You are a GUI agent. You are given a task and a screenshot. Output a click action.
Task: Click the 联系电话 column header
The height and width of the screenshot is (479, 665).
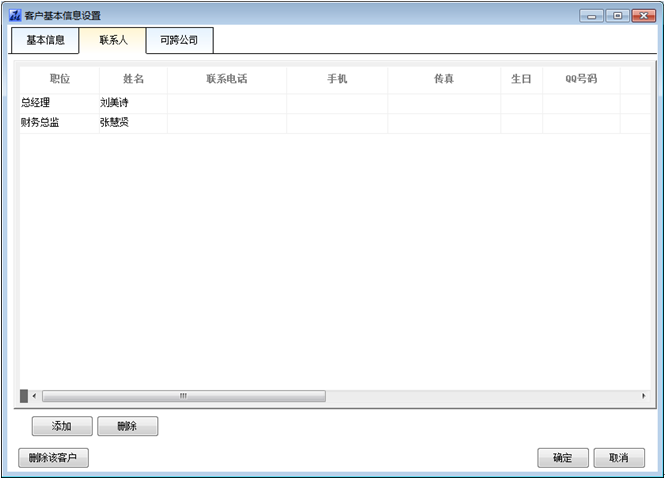pos(226,79)
